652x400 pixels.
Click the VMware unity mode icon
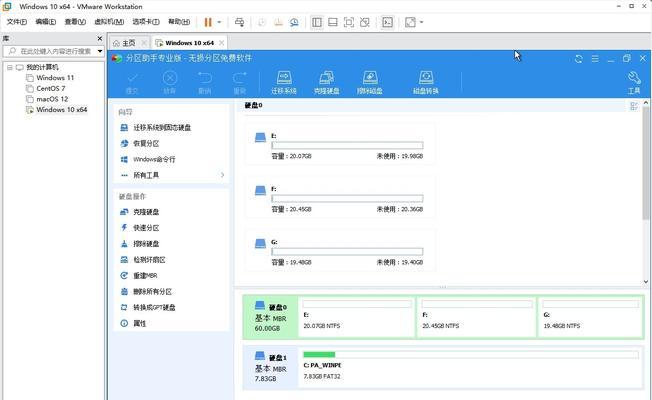365,22
